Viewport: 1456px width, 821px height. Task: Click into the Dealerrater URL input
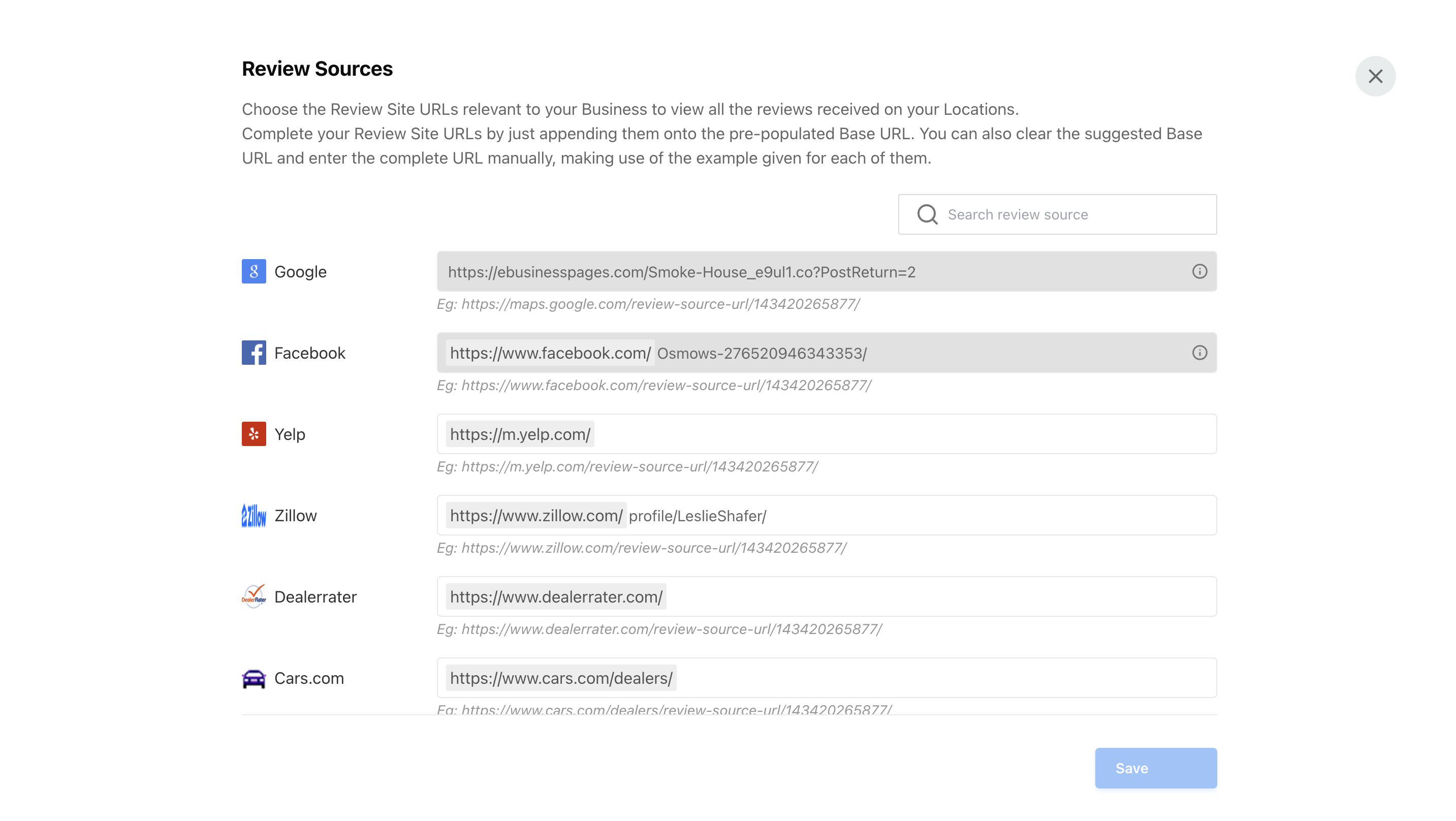(x=938, y=596)
